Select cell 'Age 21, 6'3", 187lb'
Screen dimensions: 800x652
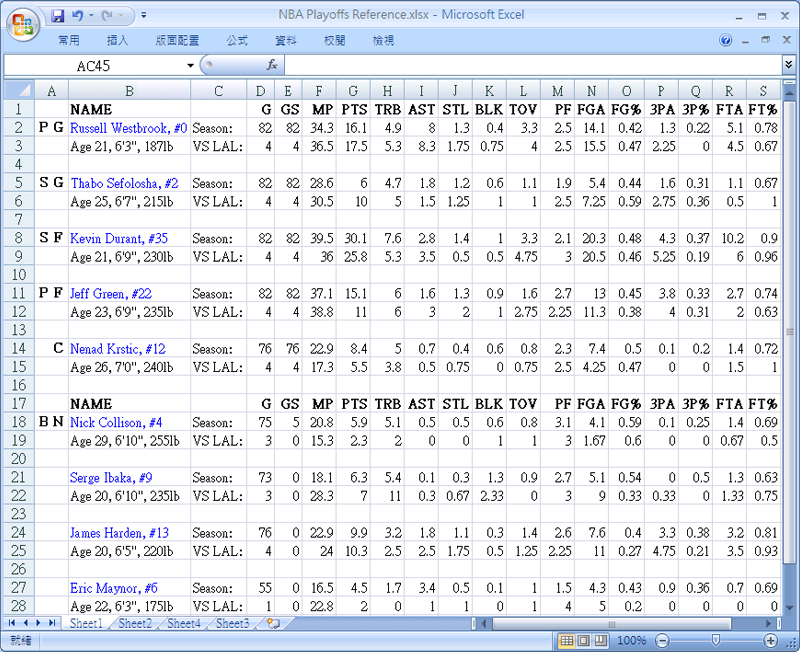130,146
